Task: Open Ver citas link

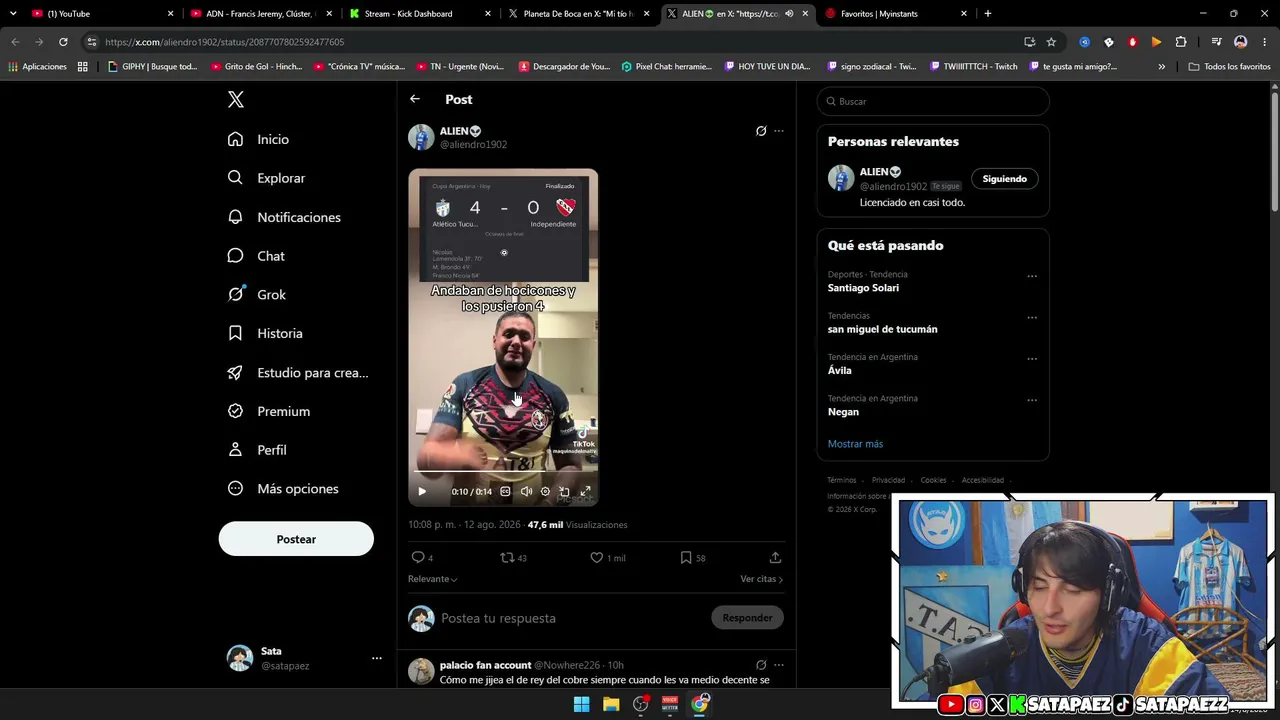Action: pos(762,579)
